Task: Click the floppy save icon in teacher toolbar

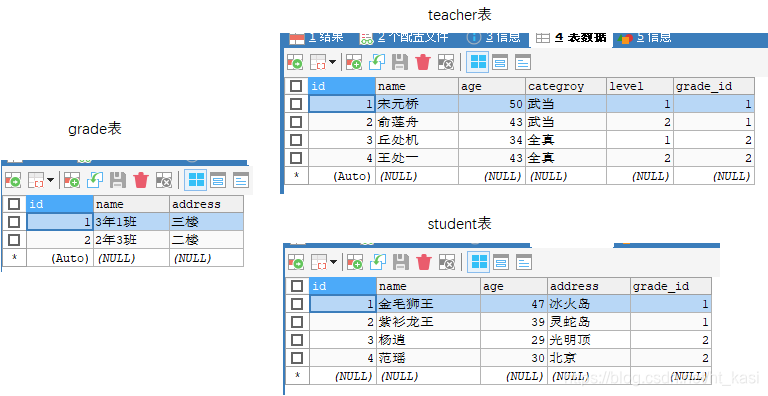Action: [x=400, y=62]
